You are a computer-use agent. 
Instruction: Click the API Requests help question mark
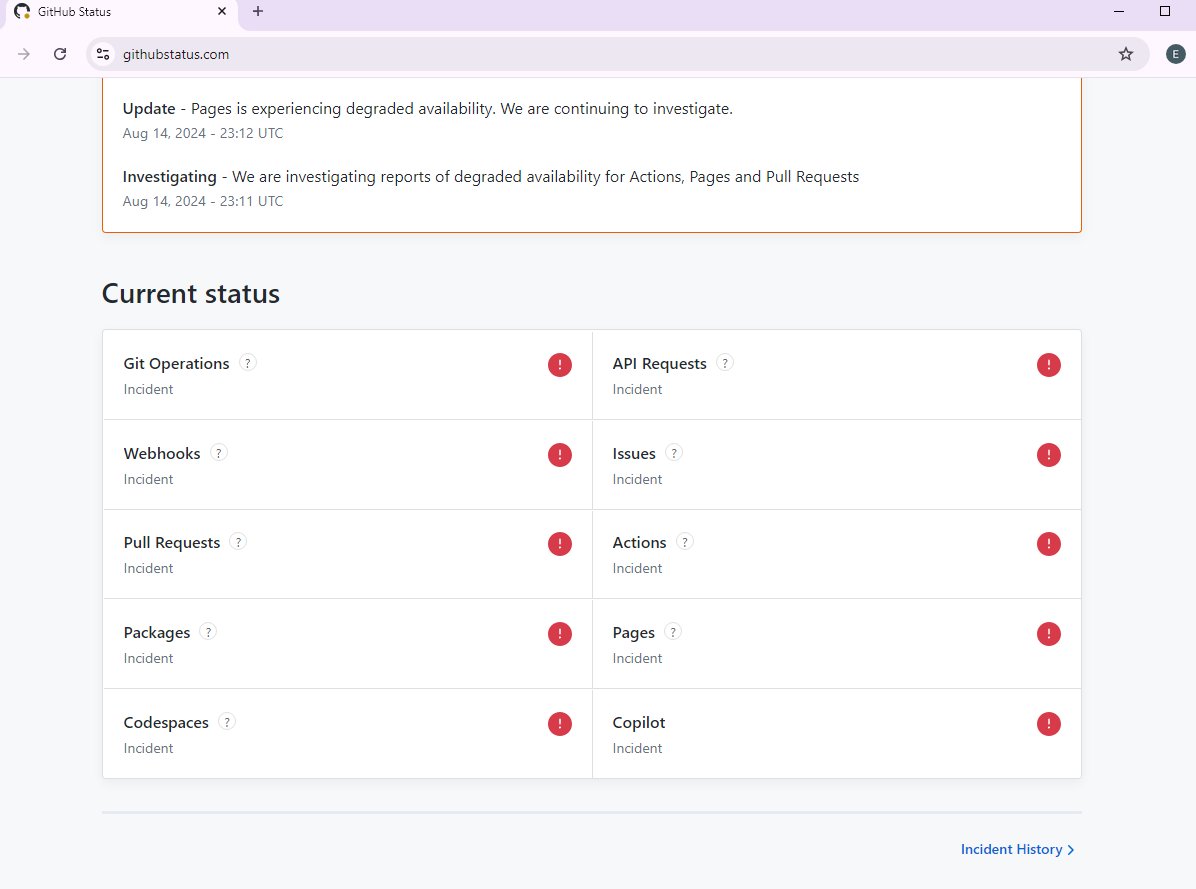pos(725,363)
